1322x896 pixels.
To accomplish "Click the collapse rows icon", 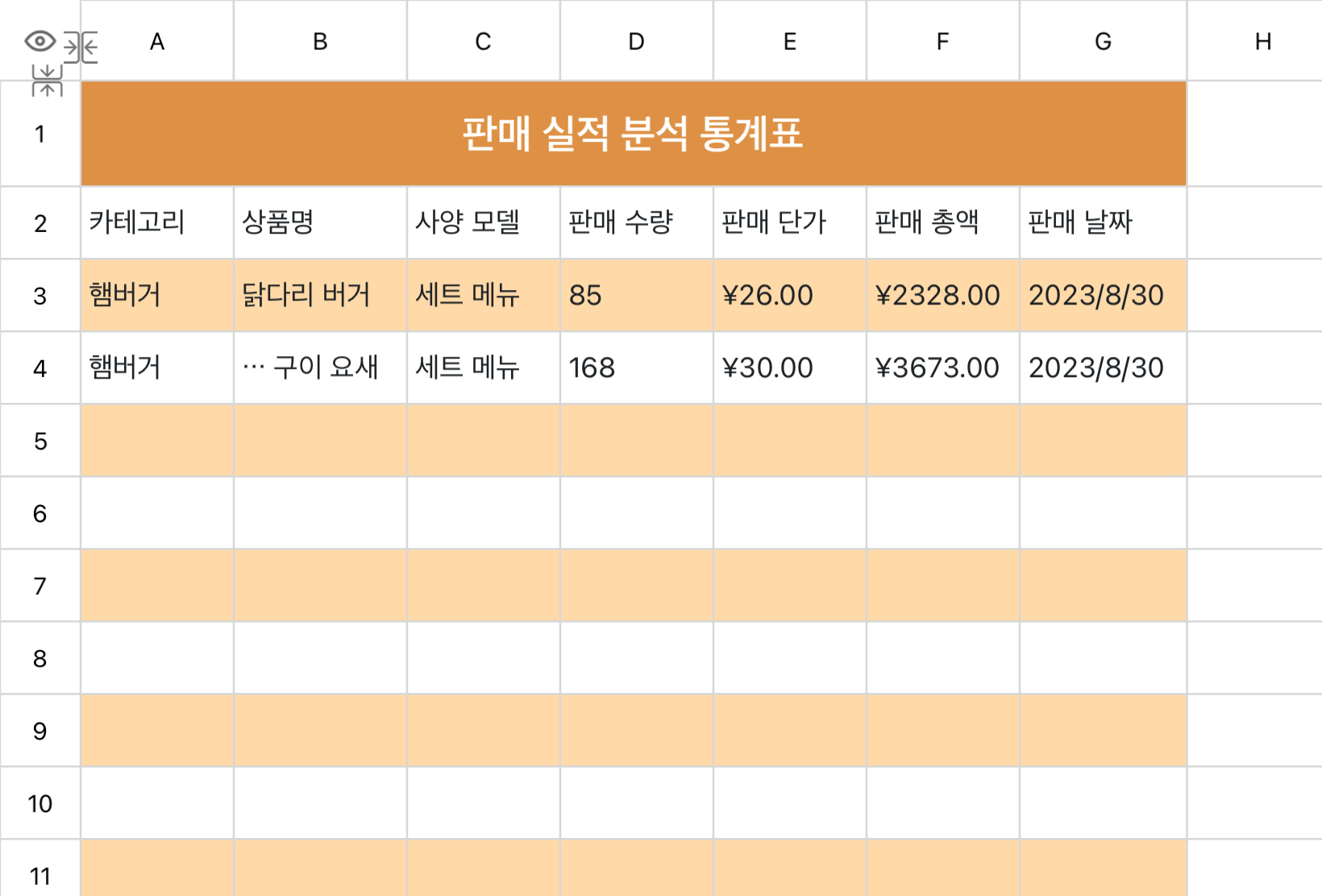I will (47, 81).
